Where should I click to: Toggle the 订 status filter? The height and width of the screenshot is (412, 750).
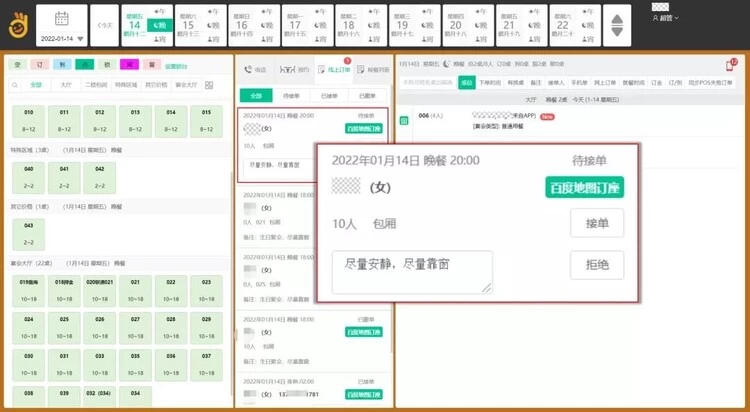pos(38,65)
